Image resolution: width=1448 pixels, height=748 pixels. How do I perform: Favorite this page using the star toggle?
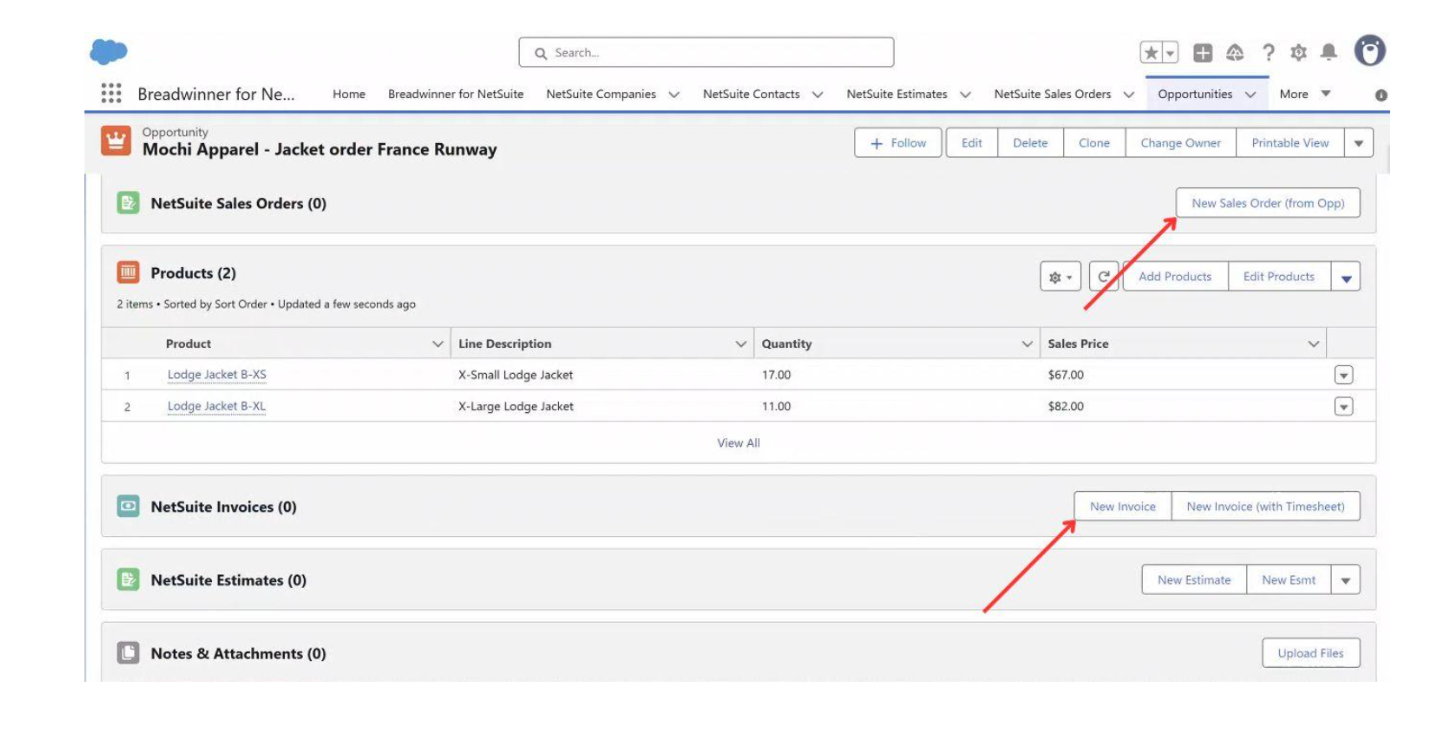pos(1153,50)
